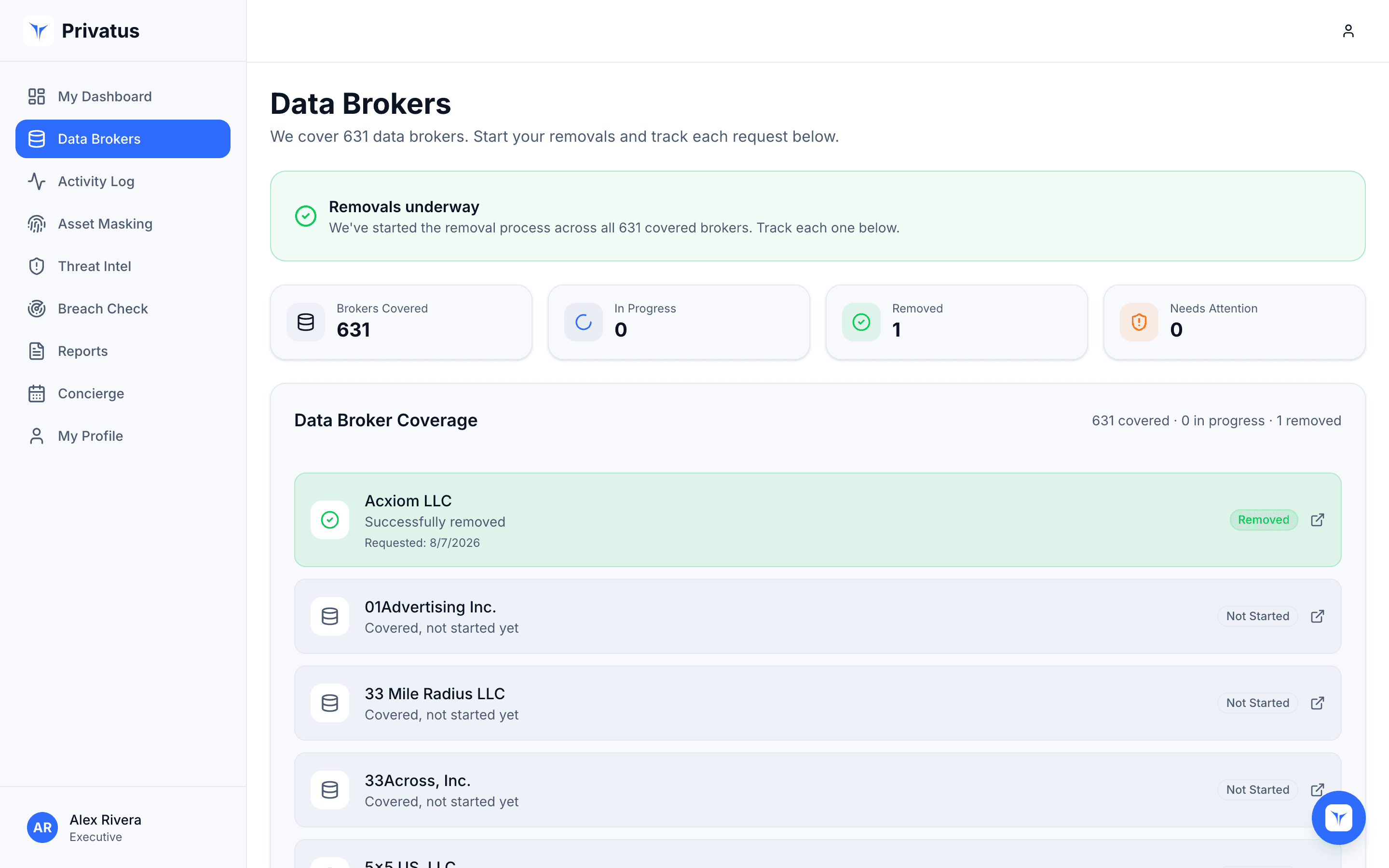Click the 33Across, Inc. database icon
The width and height of the screenshot is (1389, 868).
coord(330,790)
